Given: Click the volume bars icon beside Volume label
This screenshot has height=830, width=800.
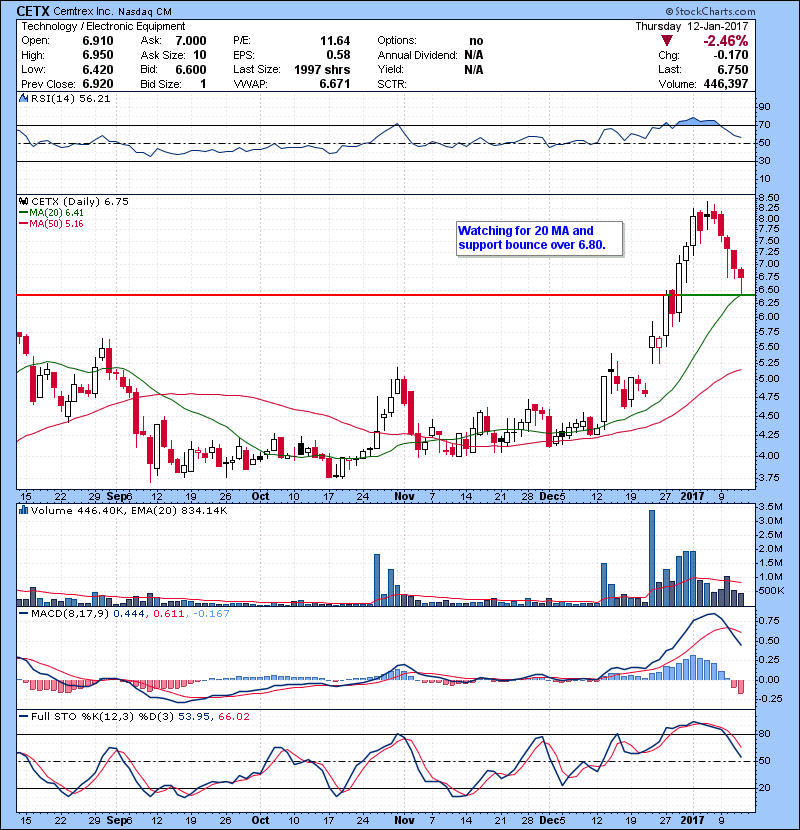Looking at the screenshot, I should click(x=23, y=510).
